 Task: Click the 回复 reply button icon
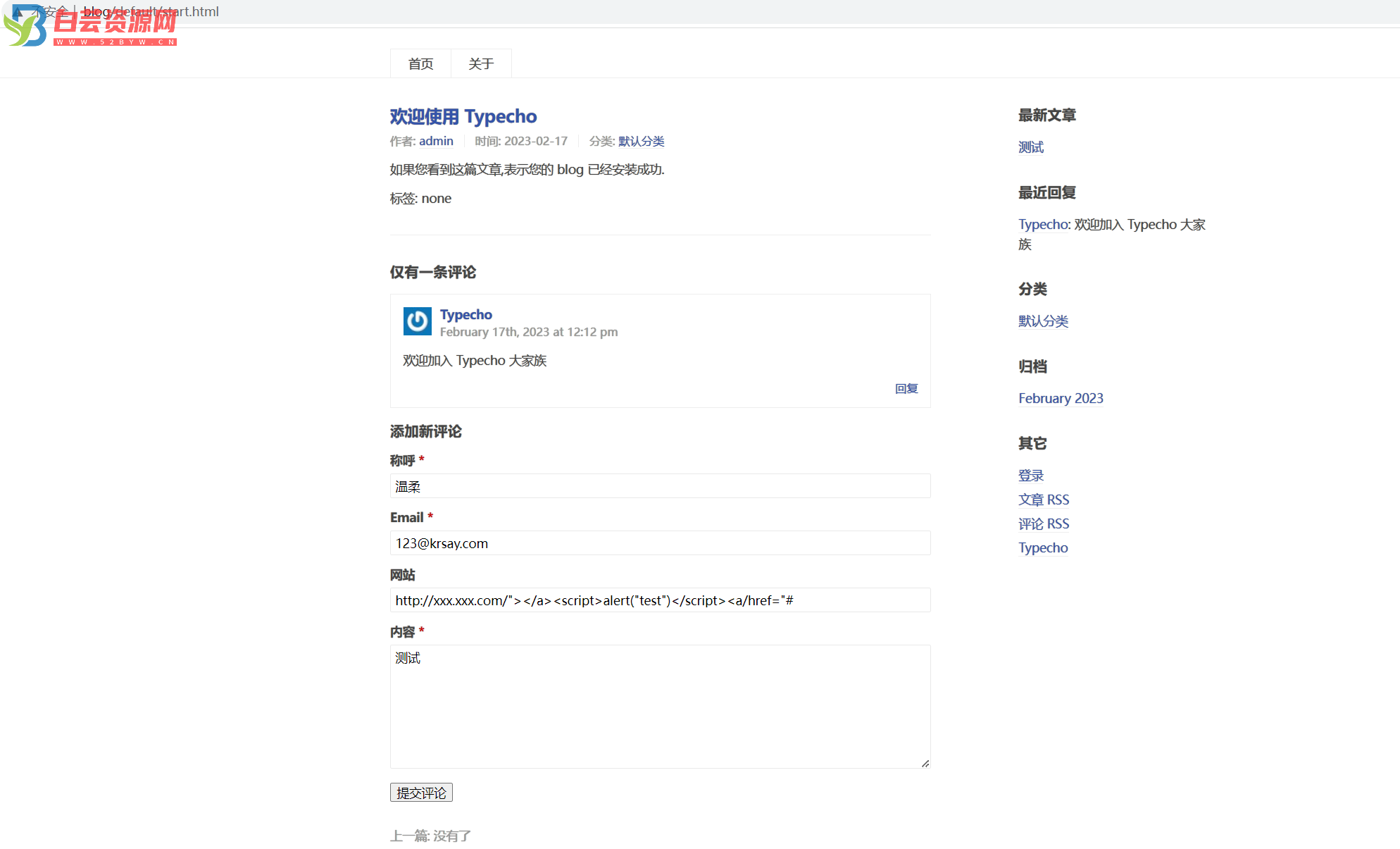point(906,388)
